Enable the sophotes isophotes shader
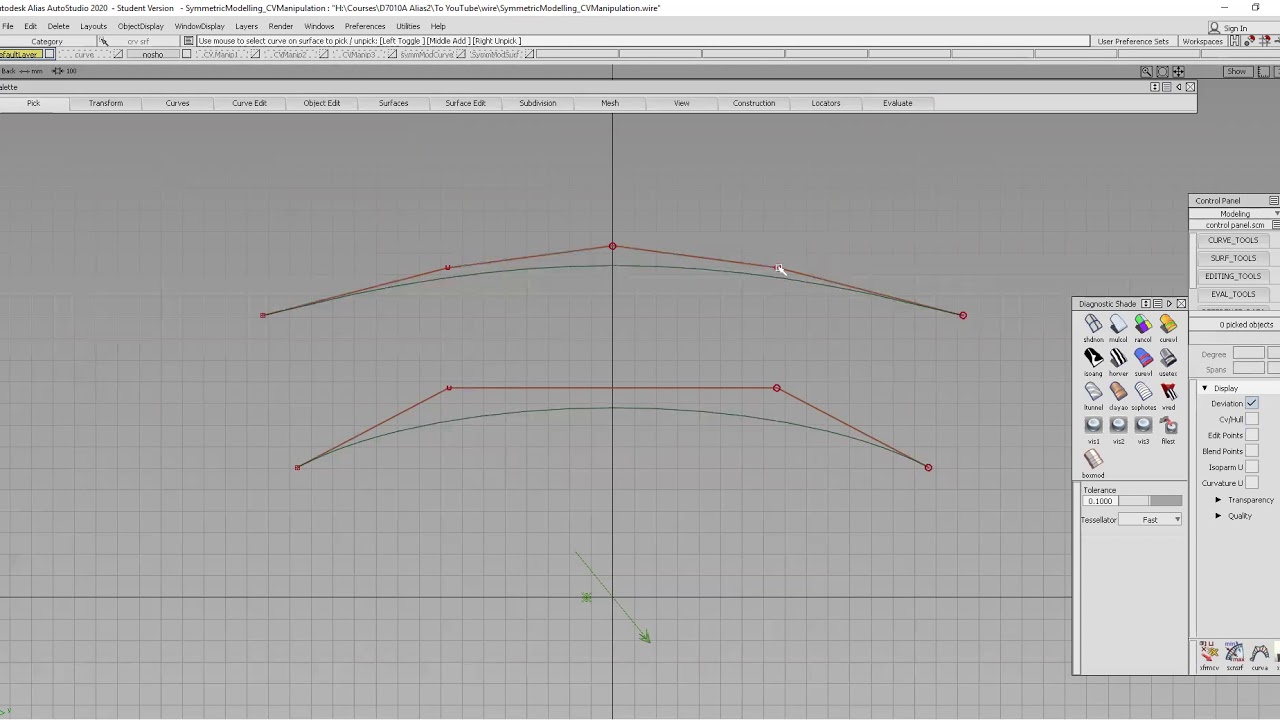 point(1143,393)
